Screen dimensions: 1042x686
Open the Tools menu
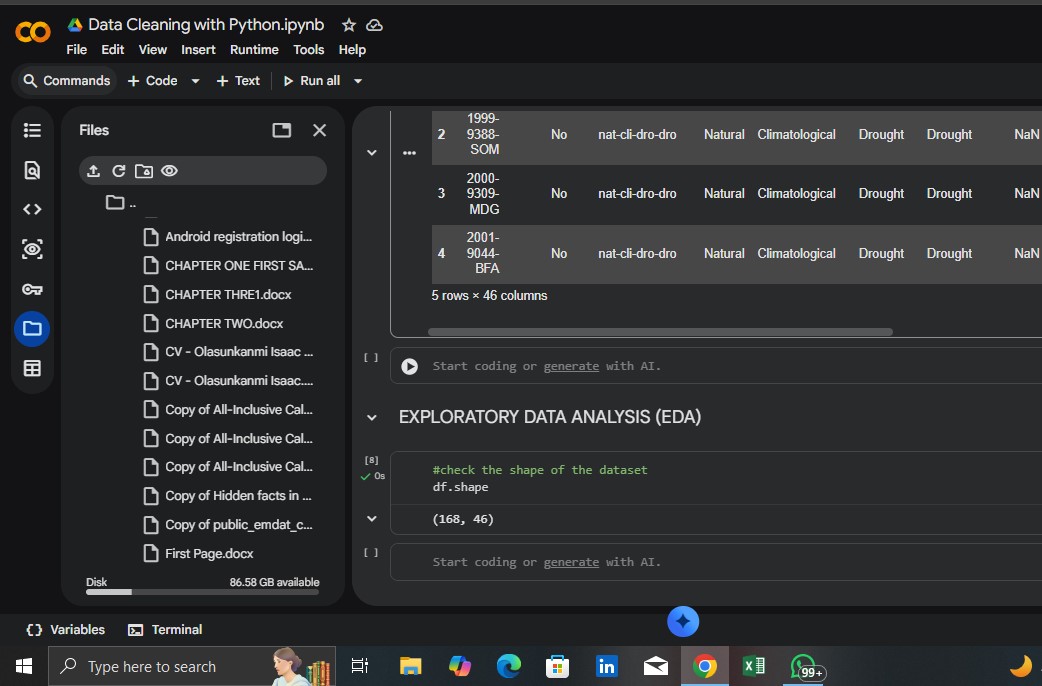coord(309,50)
